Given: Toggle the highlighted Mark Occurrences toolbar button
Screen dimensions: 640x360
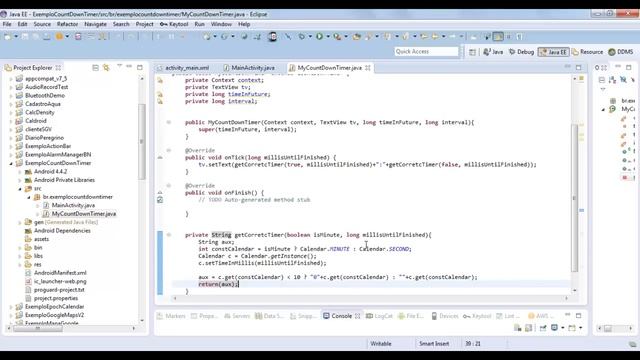Looking at the screenshot, I should [498, 37].
